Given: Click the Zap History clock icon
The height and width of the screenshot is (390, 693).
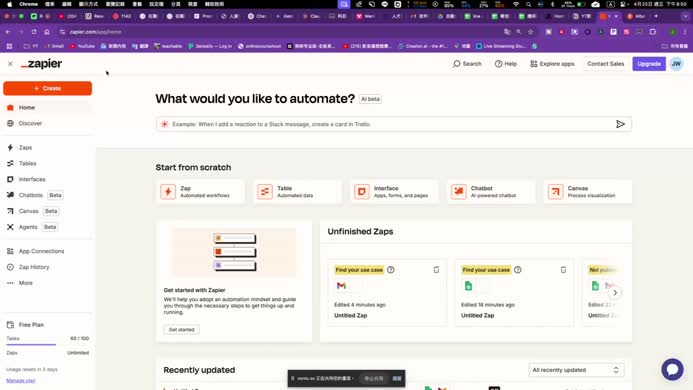Looking at the screenshot, I should click(10, 267).
